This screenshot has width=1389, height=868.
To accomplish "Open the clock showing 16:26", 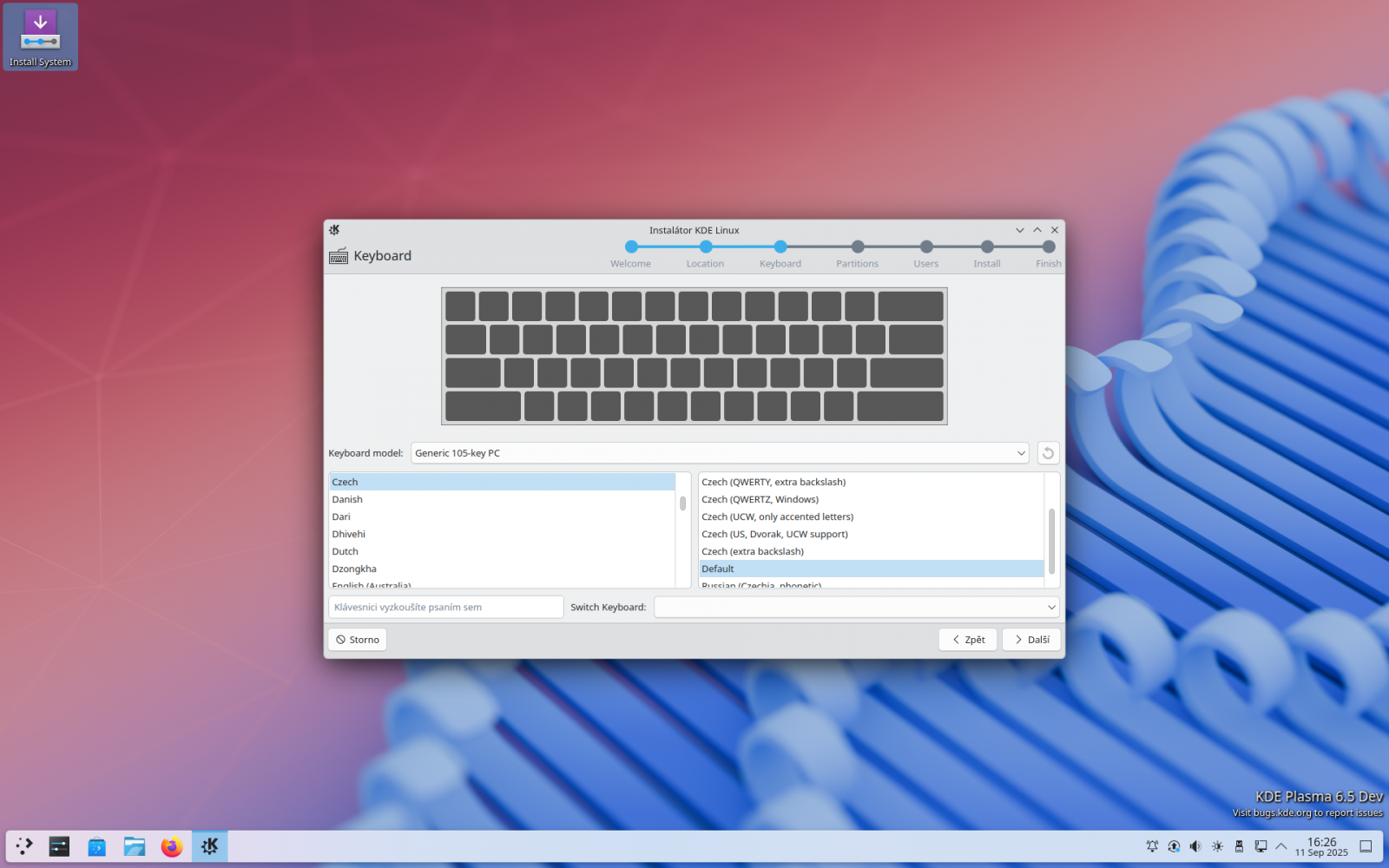I will tap(1321, 846).
